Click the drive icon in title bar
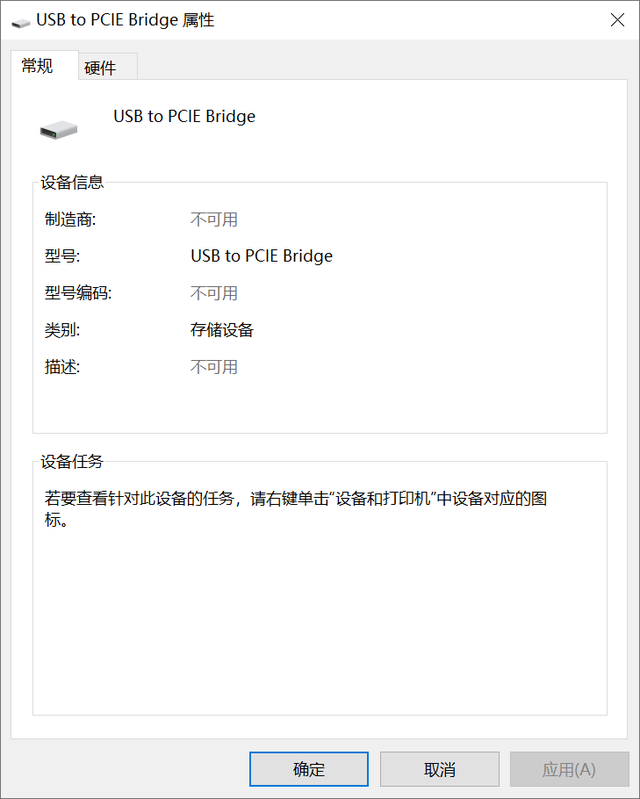Viewport: 640px width, 799px height. click(21, 22)
